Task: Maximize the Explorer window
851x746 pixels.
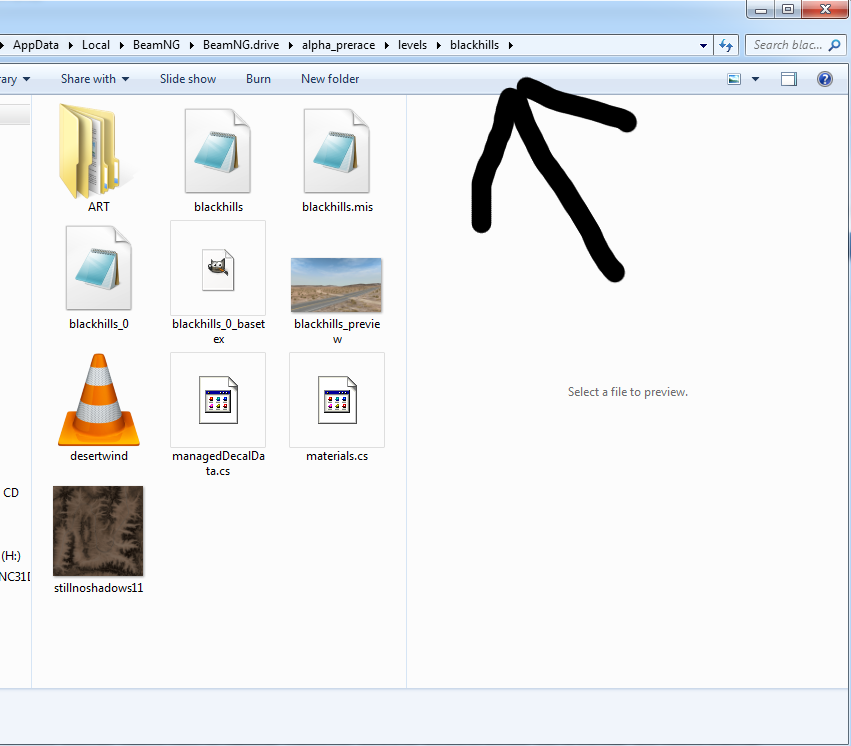Action: tap(788, 9)
